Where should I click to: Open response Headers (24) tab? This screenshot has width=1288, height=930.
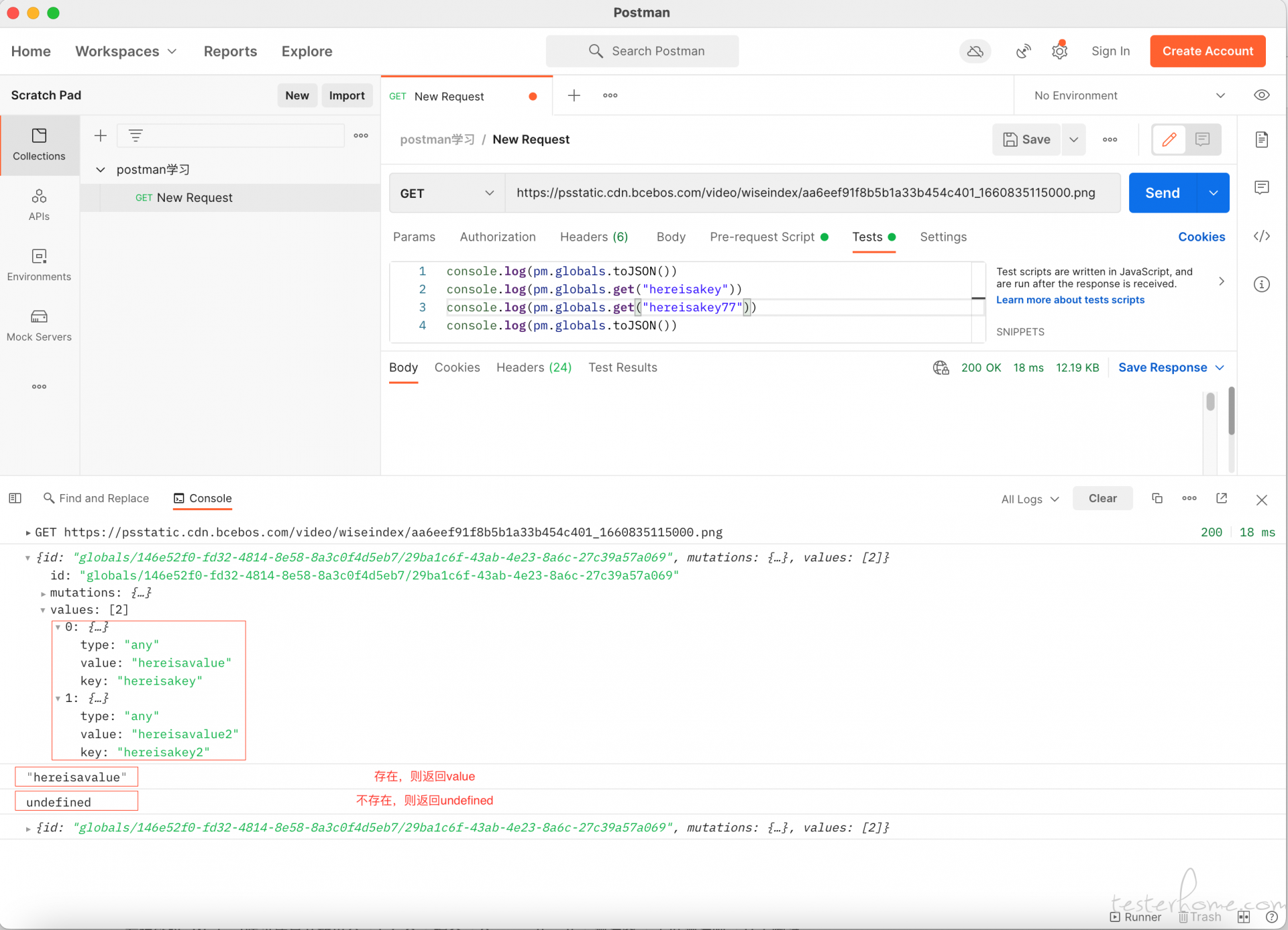coord(534,367)
